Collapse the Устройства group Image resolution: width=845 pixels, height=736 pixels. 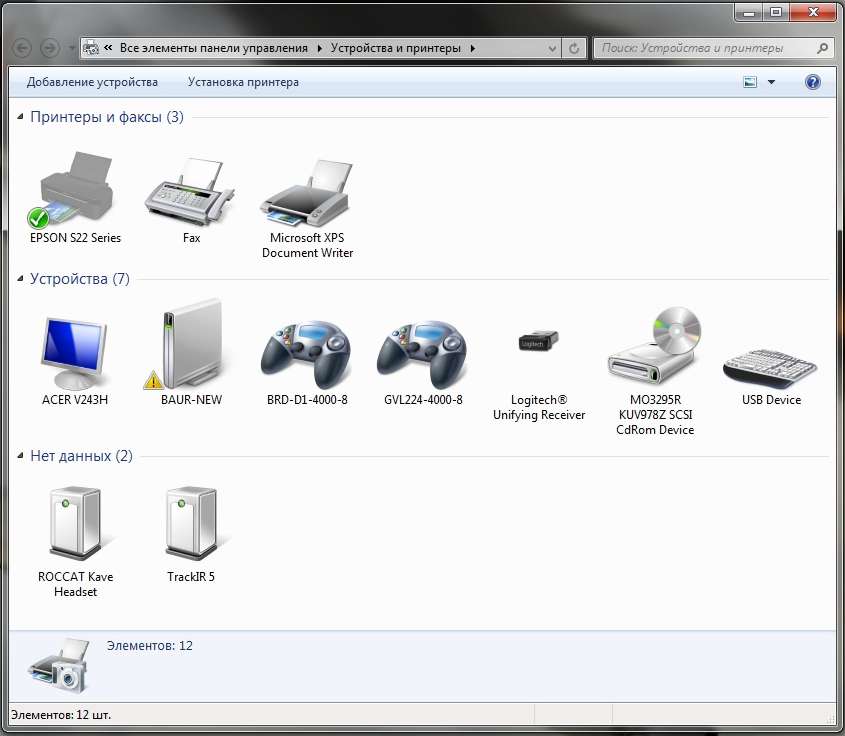(20, 279)
